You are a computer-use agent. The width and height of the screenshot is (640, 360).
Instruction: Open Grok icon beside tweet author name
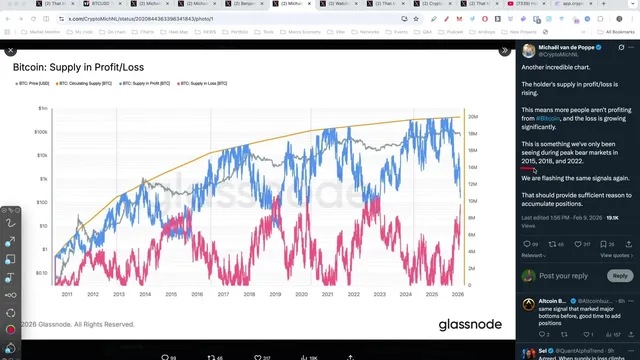pyautogui.click(x=621, y=47)
